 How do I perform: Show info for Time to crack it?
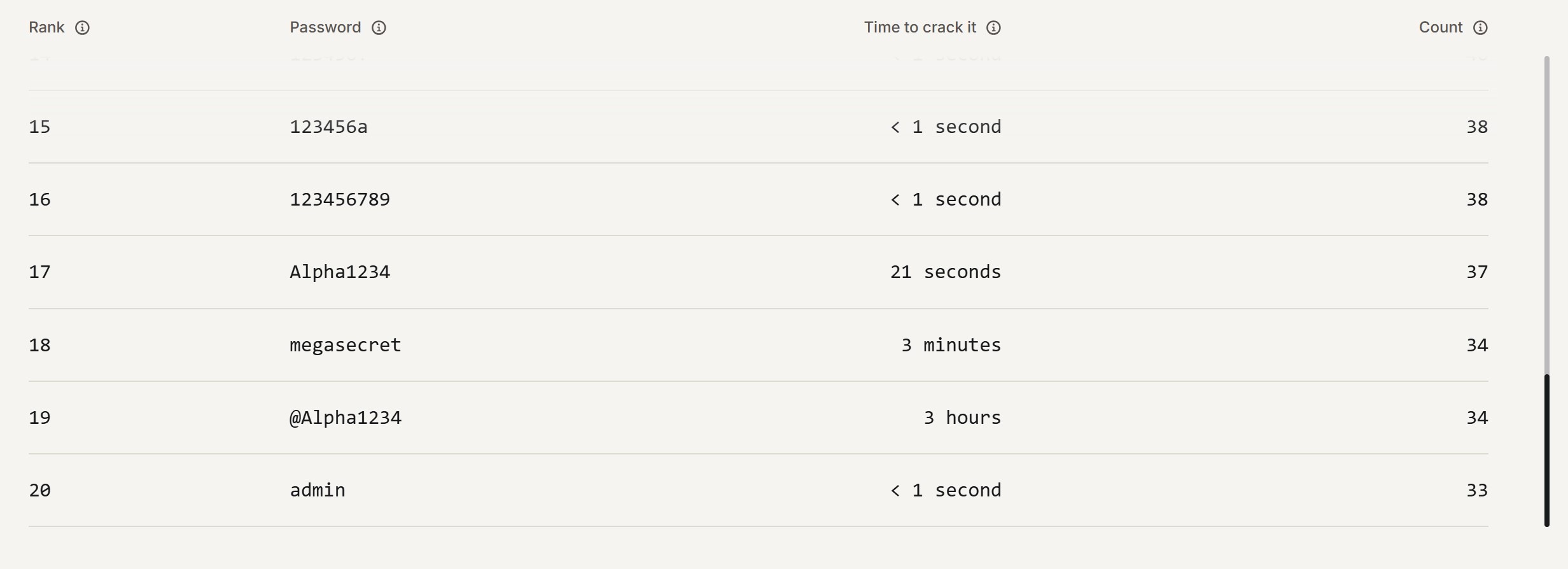pyautogui.click(x=993, y=27)
